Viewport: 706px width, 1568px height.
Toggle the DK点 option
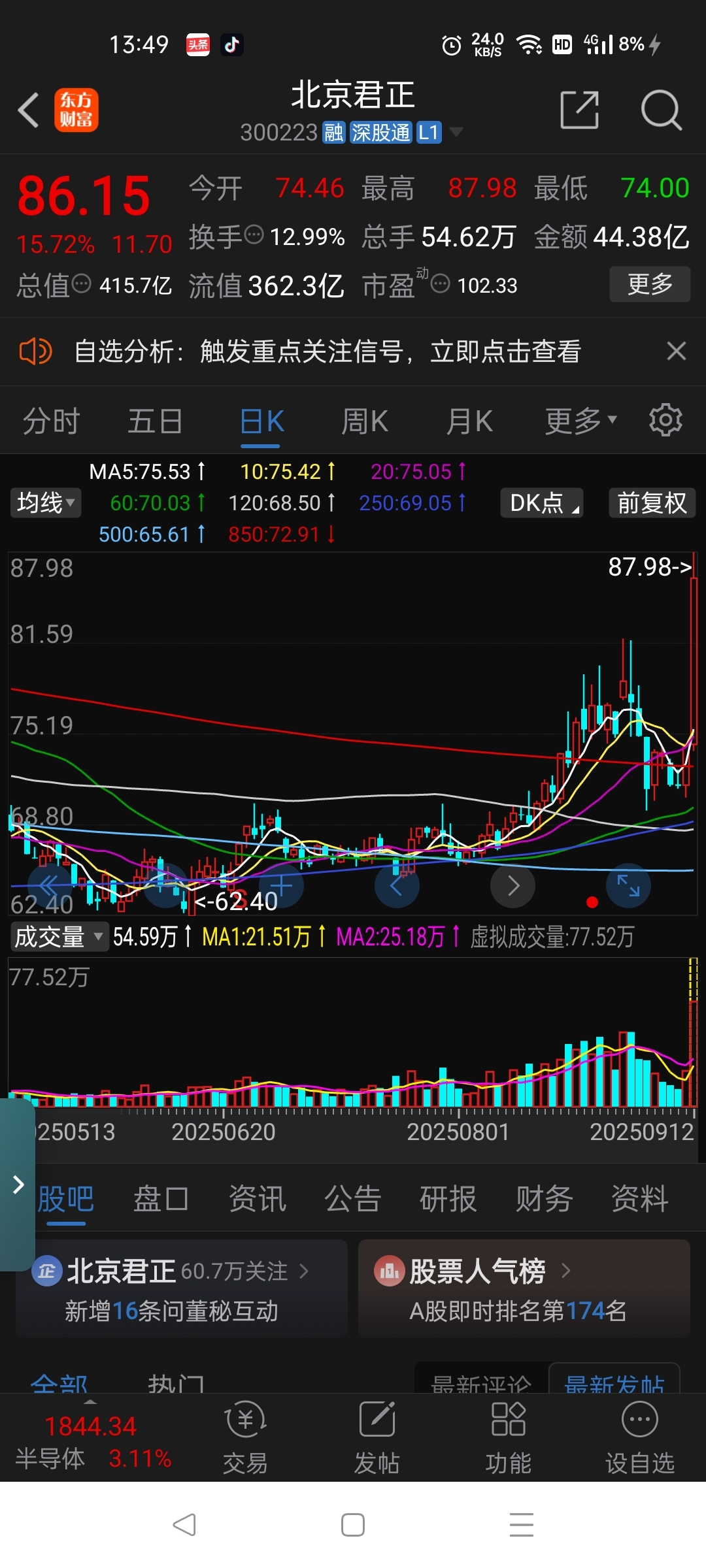pyautogui.click(x=542, y=502)
